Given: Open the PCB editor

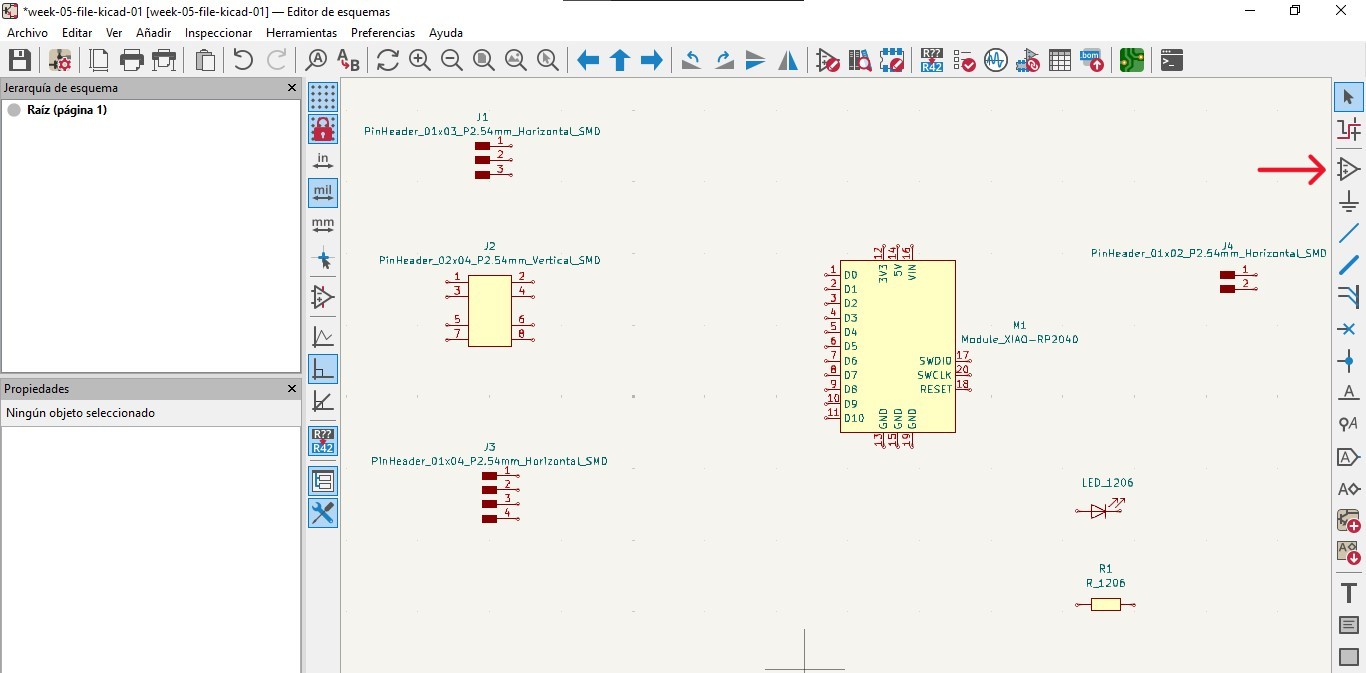Looking at the screenshot, I should point(1132,60).
